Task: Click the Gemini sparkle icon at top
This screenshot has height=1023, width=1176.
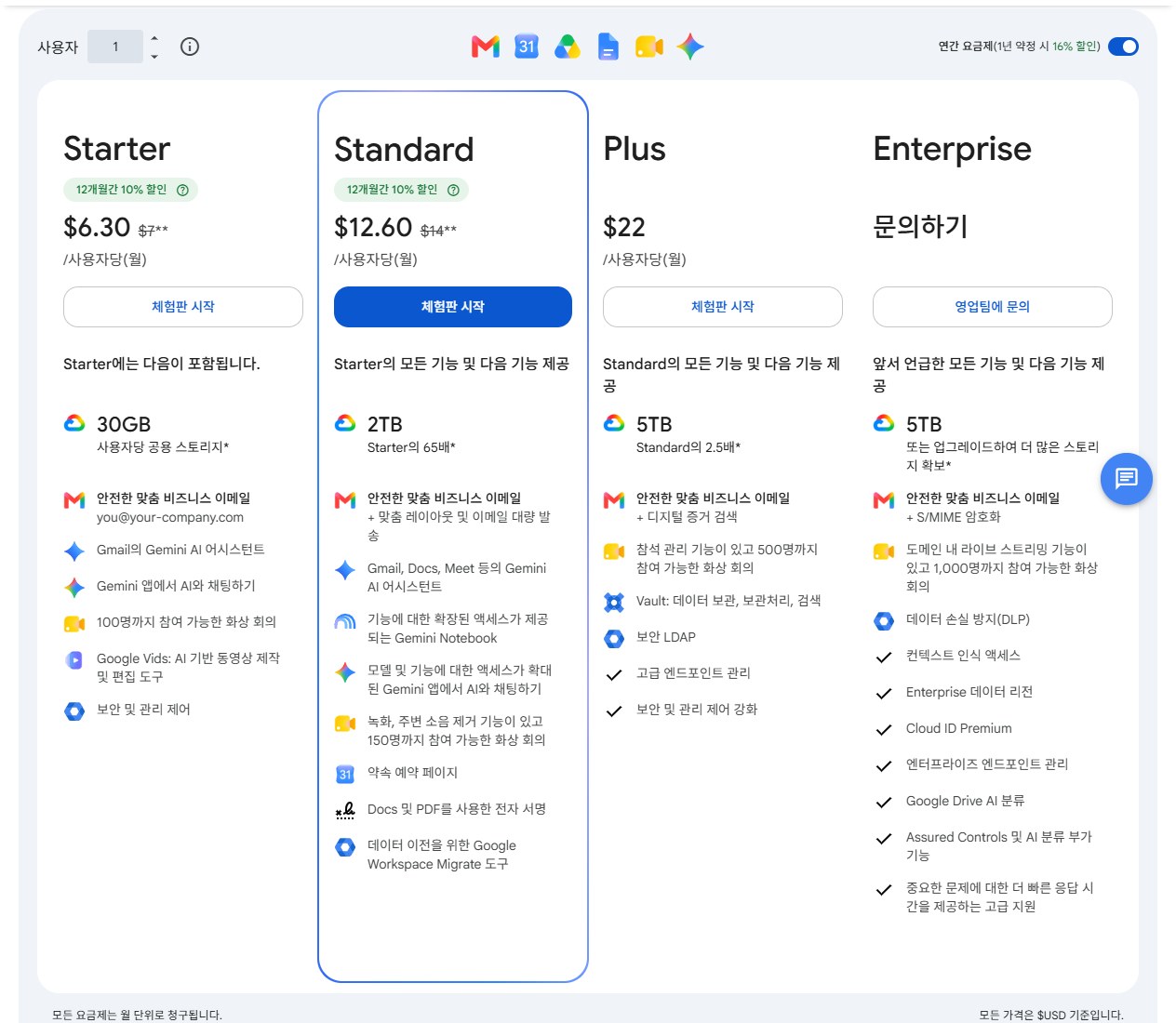Action: 690,46
